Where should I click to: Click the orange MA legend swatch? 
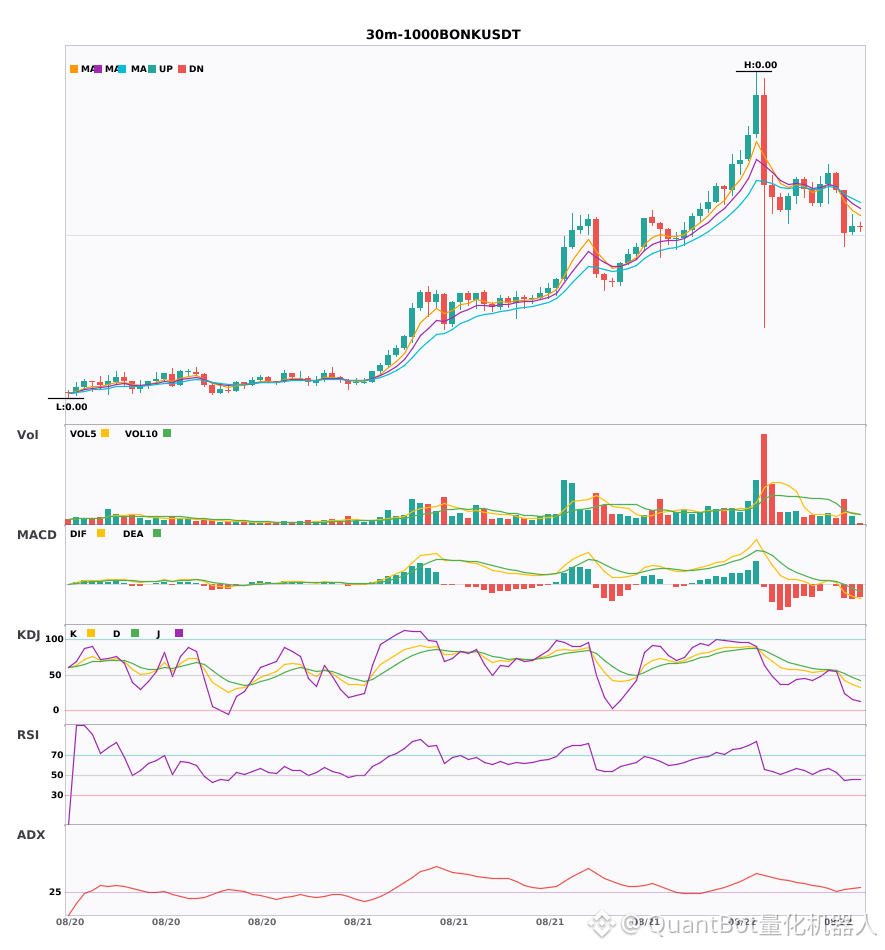pos(74,69)
